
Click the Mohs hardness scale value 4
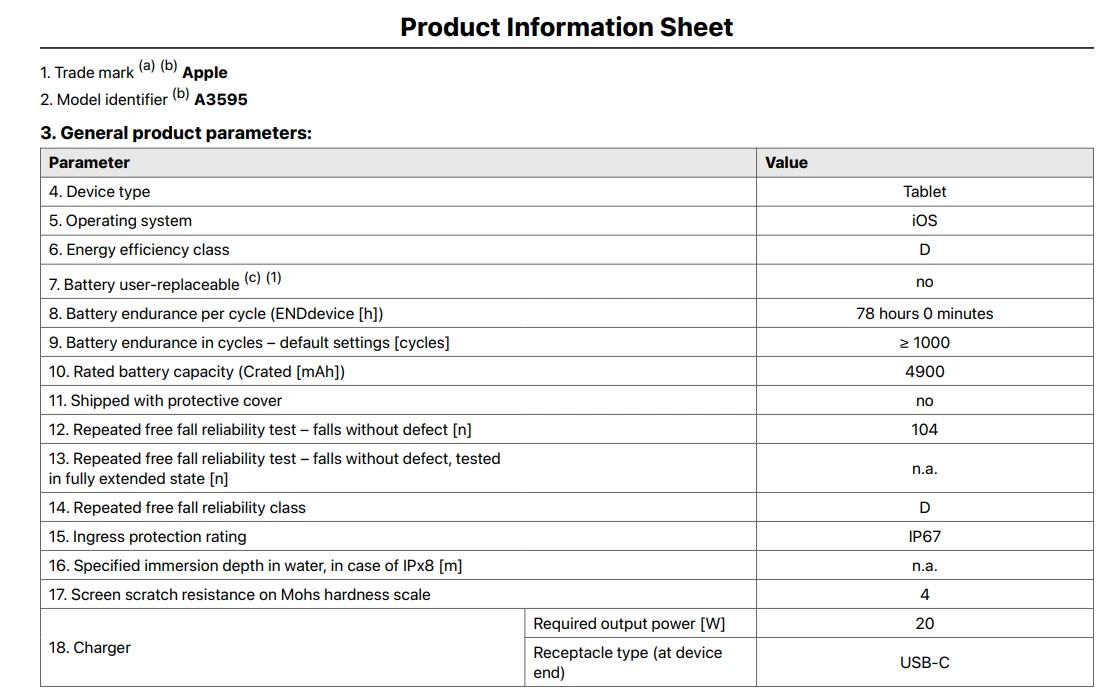[924, 595]
